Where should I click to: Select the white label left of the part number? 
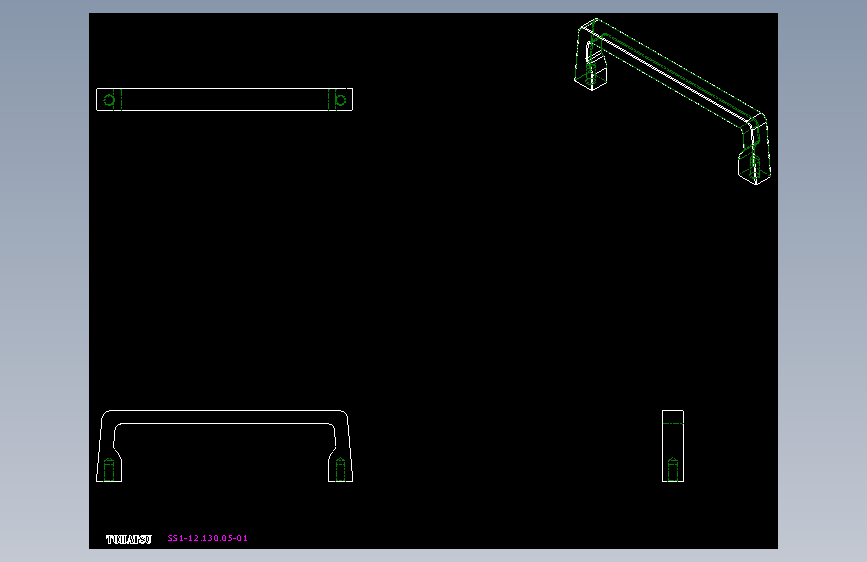click(x=129, y=539)
